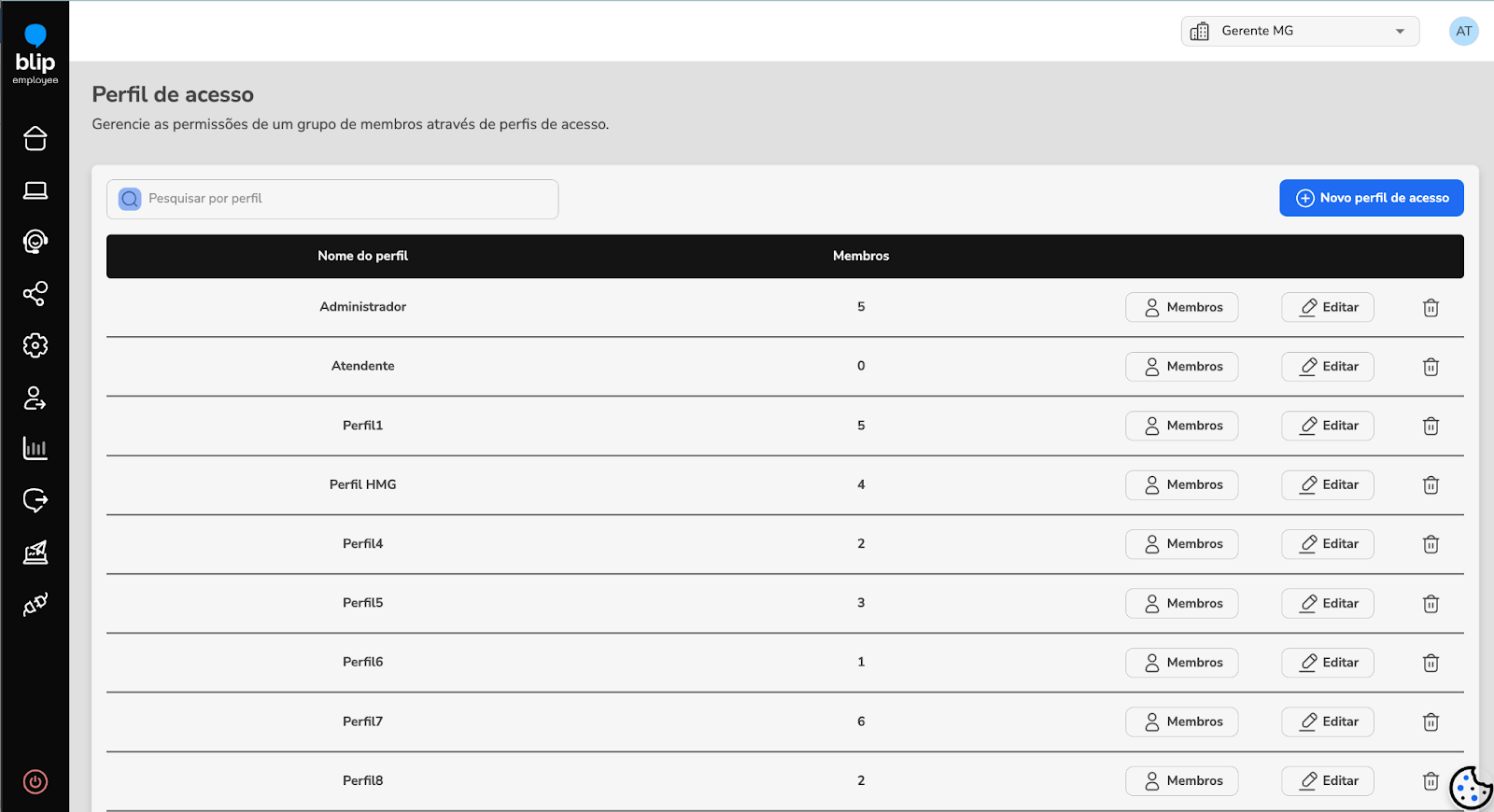The height and width of the screenshot is (812, 1494).
Task: Delete Perfil8 using its trash icon
Action: pos(1431,781)
